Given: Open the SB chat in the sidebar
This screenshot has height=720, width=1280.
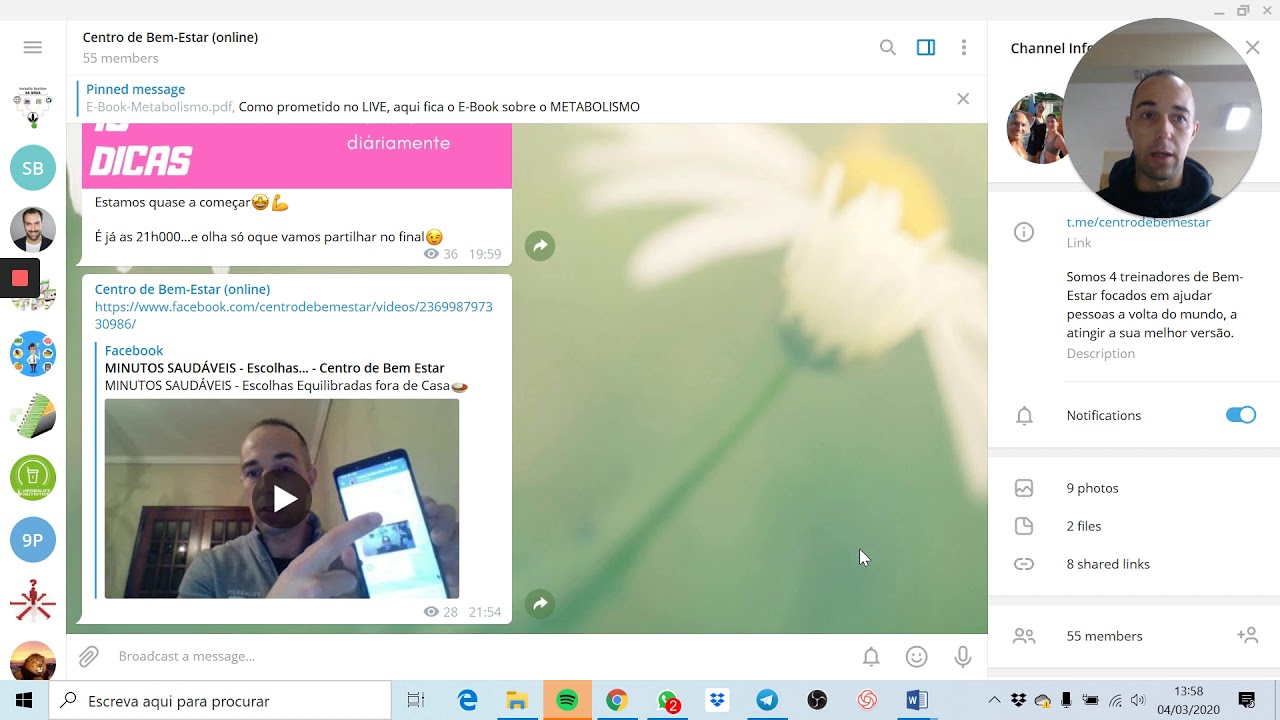Looking at the screenshot, I should pyautogui.click(x=33, y=168).
